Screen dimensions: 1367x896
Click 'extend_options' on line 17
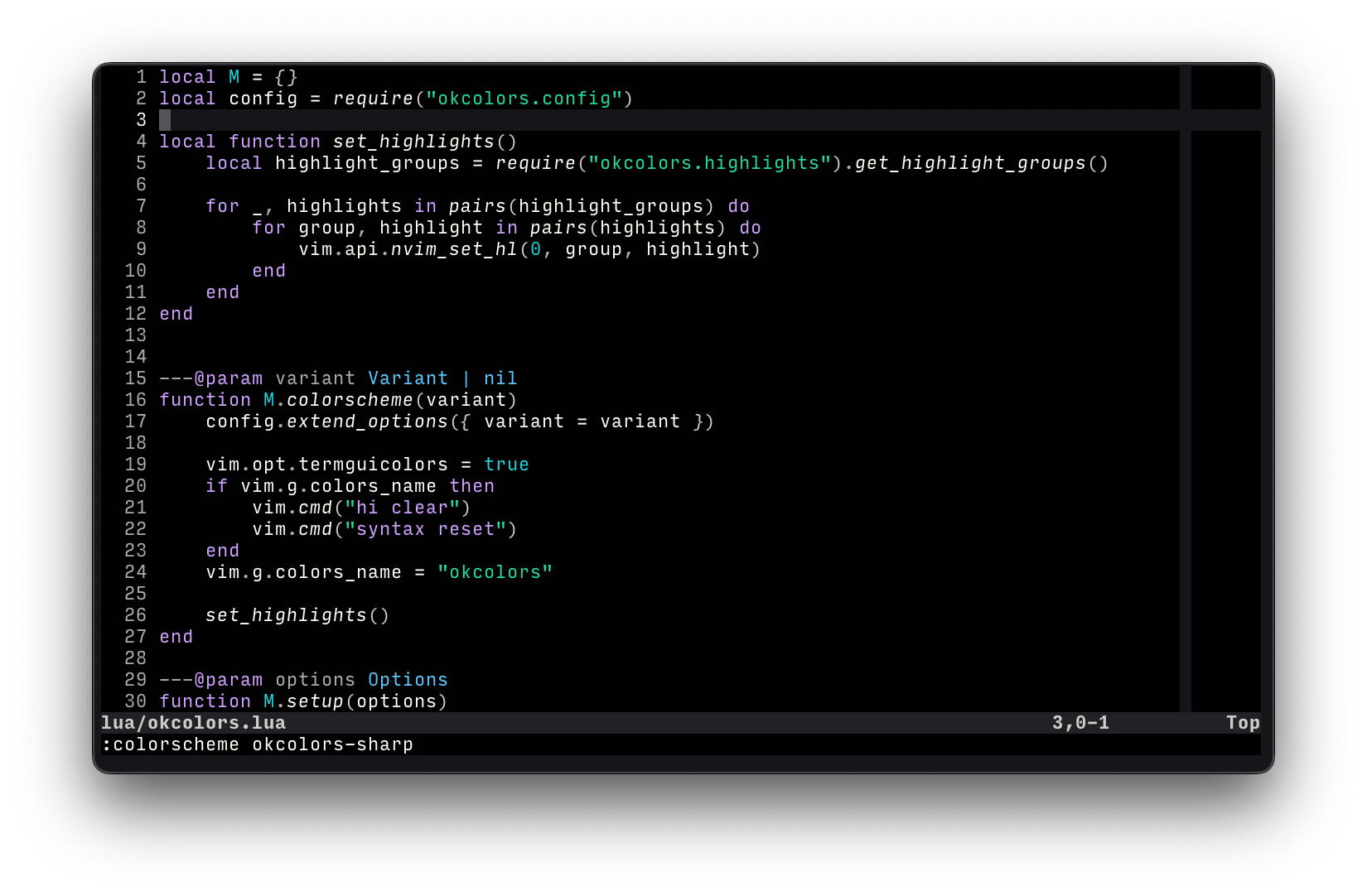367,422
